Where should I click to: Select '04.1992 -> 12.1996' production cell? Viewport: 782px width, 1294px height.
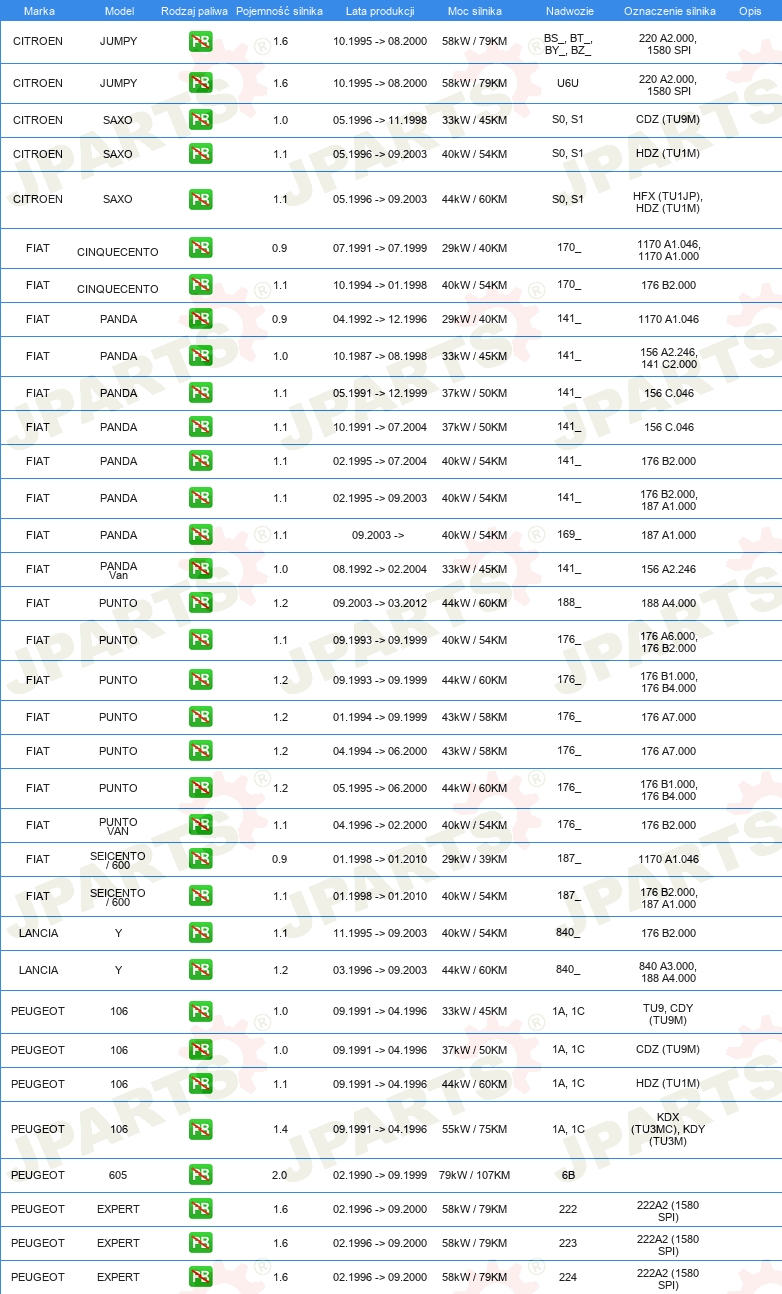tap(380, 319)
